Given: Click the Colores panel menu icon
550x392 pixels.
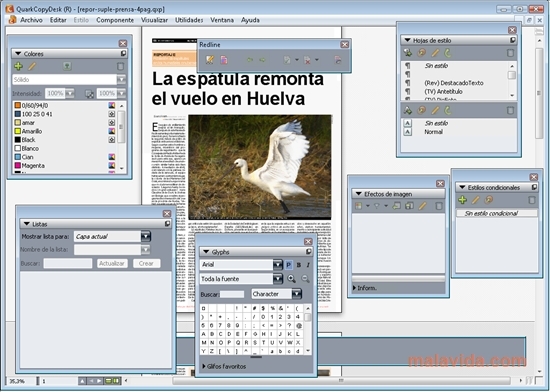Looking at the screenshot, I should [x=123, y=54].
